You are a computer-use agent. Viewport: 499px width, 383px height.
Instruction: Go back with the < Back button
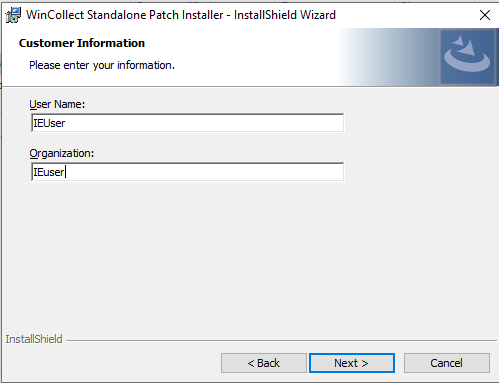[264, 363]
